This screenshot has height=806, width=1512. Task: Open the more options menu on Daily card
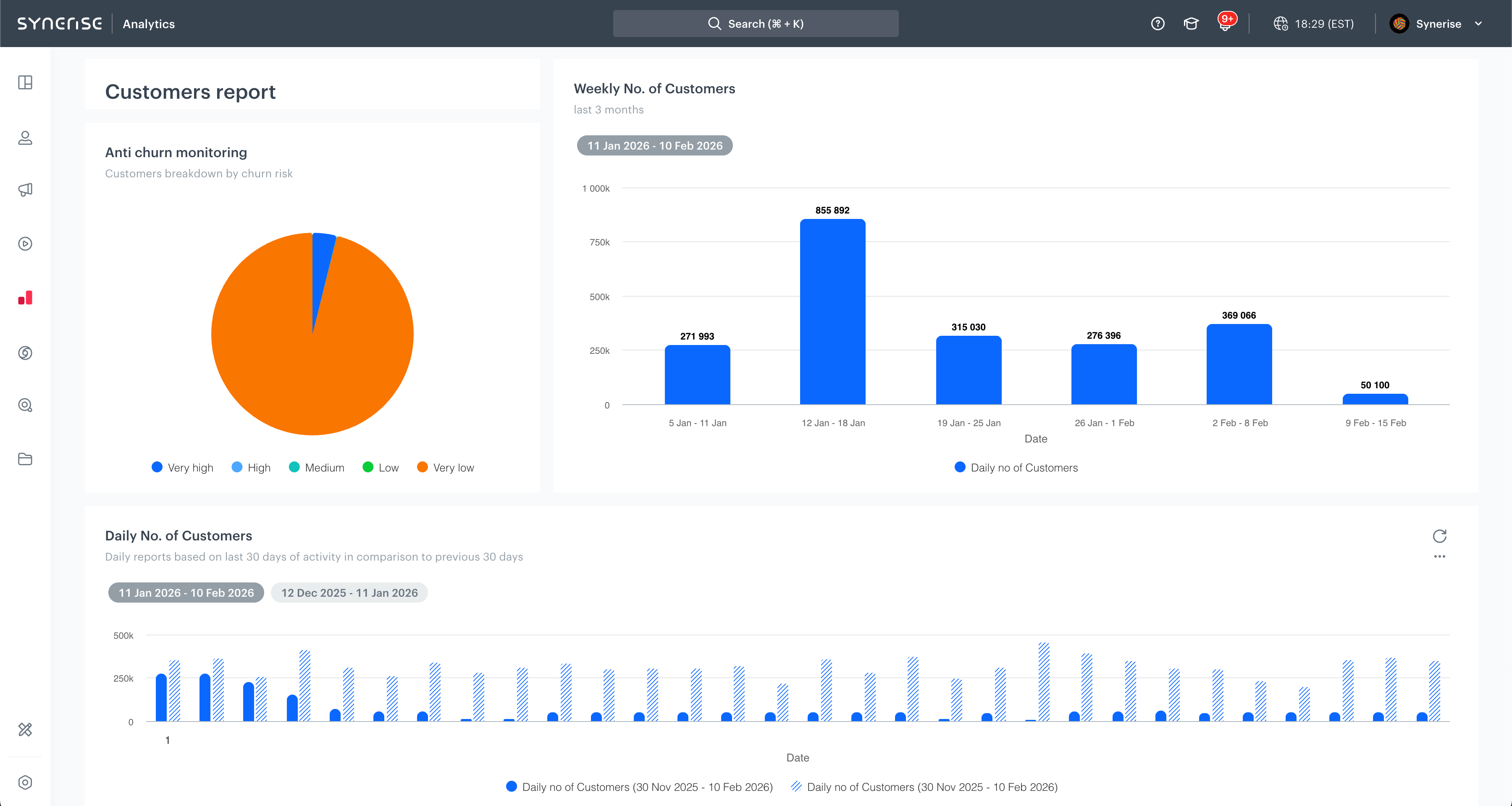pos(1439,556)
